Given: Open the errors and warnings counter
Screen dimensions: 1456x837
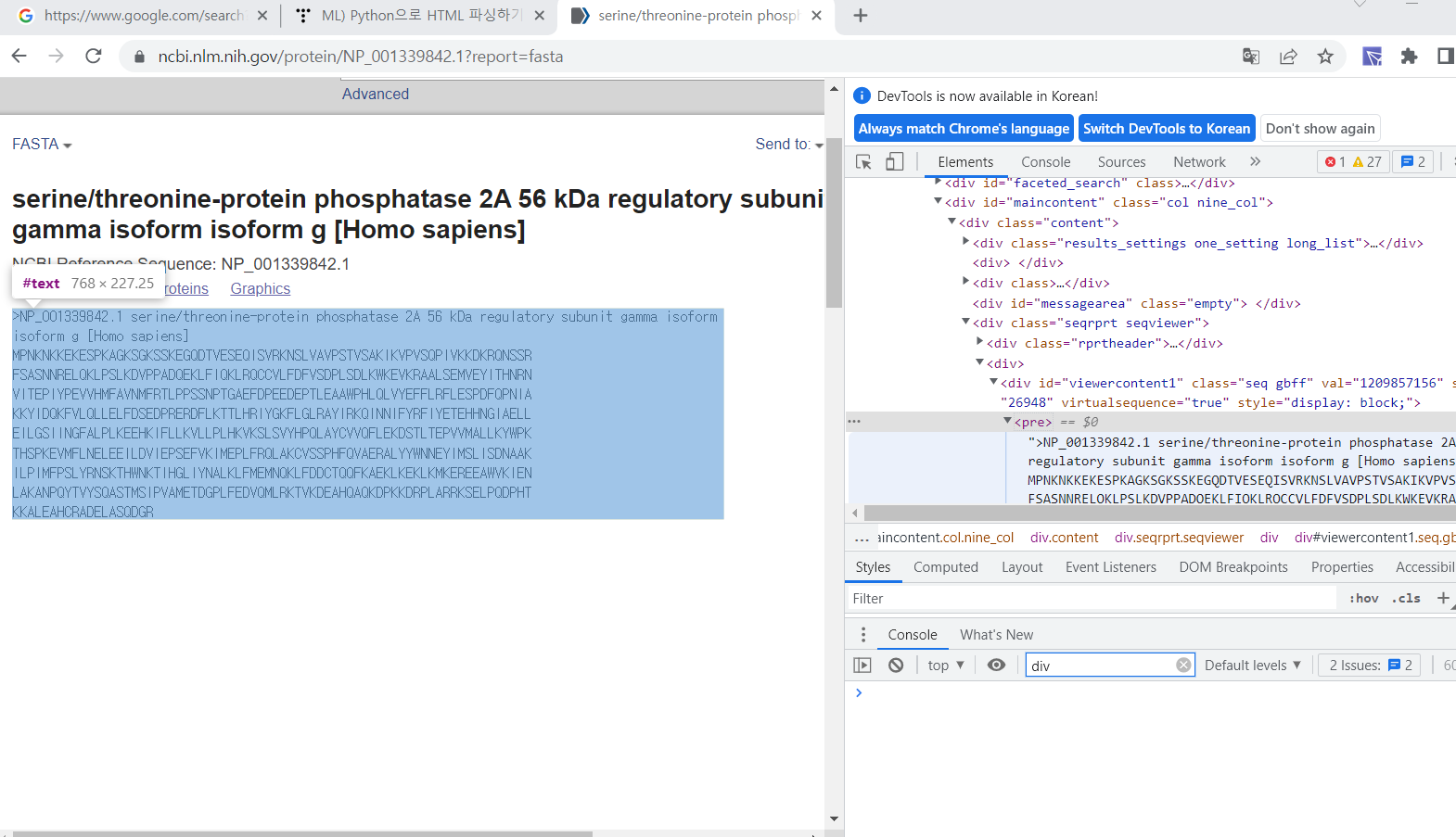Looking at the screenshot, I should pyautogui.click(x=1354, y=161).
